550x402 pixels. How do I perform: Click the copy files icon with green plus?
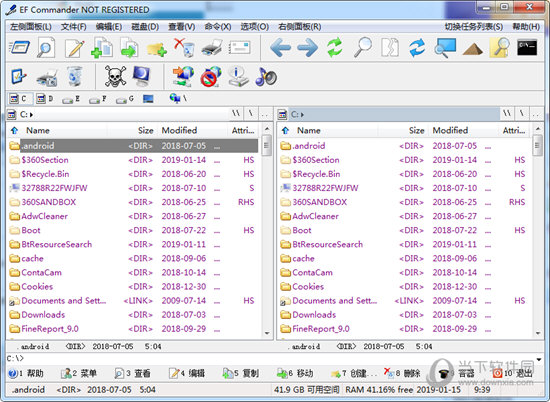tap(102, 47)
